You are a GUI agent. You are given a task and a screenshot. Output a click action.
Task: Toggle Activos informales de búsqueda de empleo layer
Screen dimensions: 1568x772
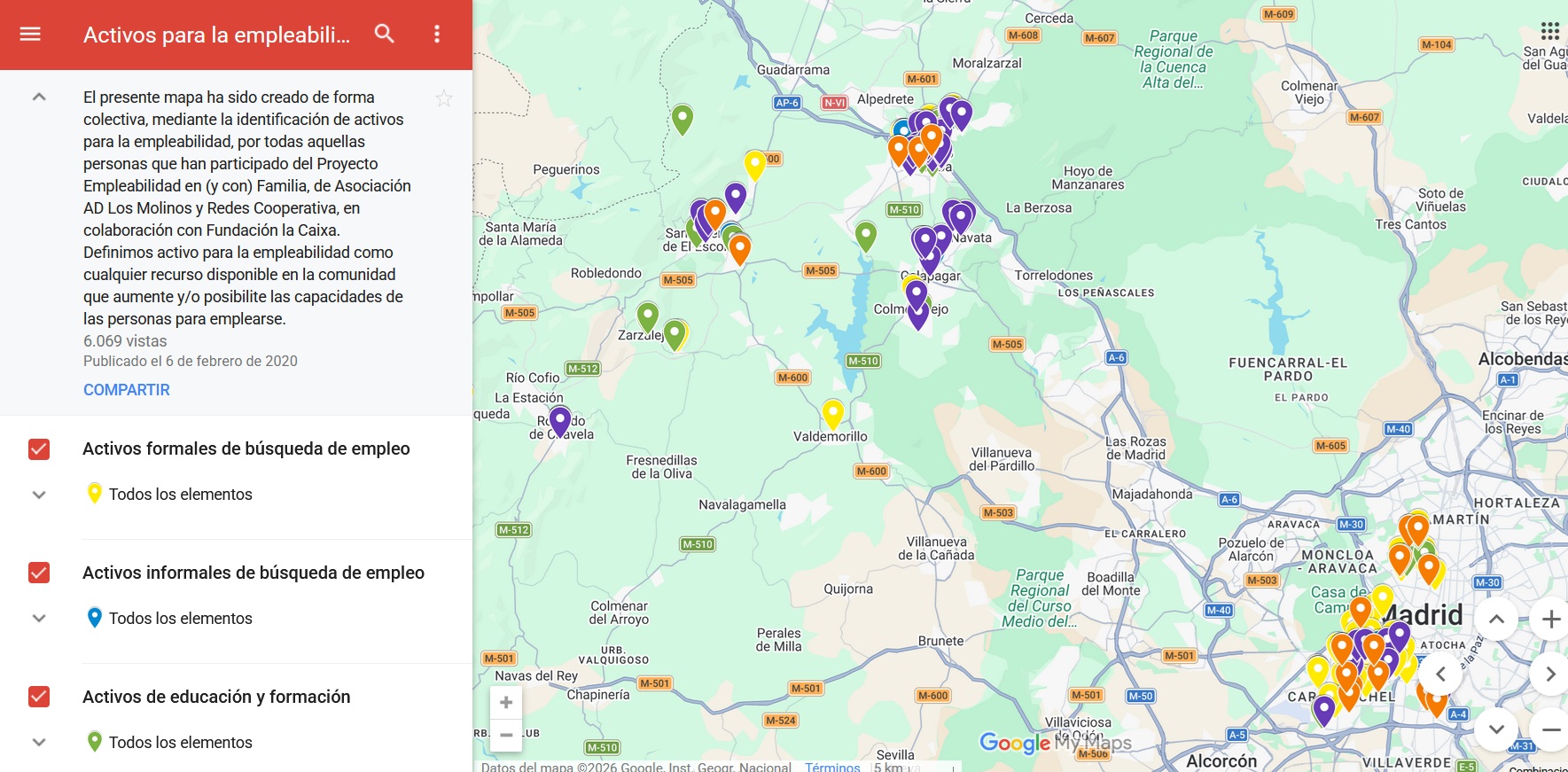click(x=39, y=573)
